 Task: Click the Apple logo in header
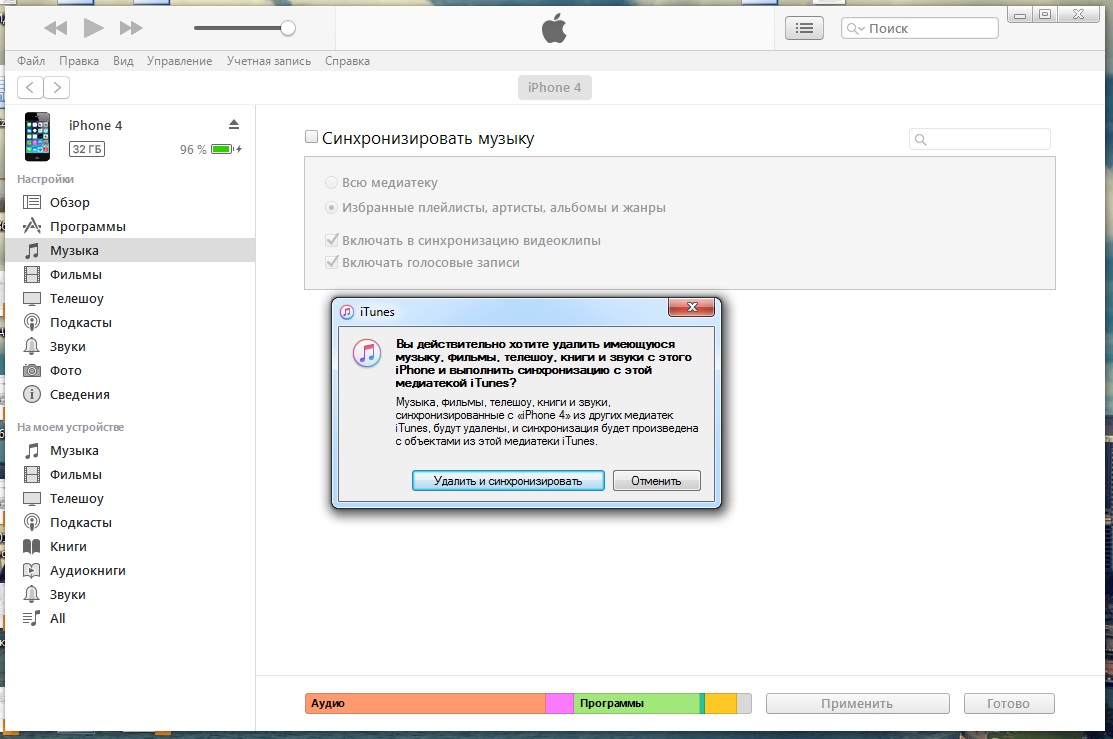554,29
